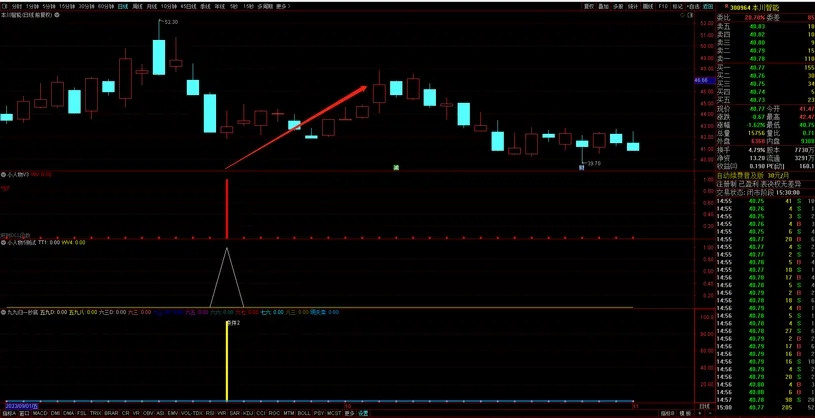Expand the 指标 indicator menu at bottom left
Viewport: 815px width, 418px height.
[x=7, y=412]
